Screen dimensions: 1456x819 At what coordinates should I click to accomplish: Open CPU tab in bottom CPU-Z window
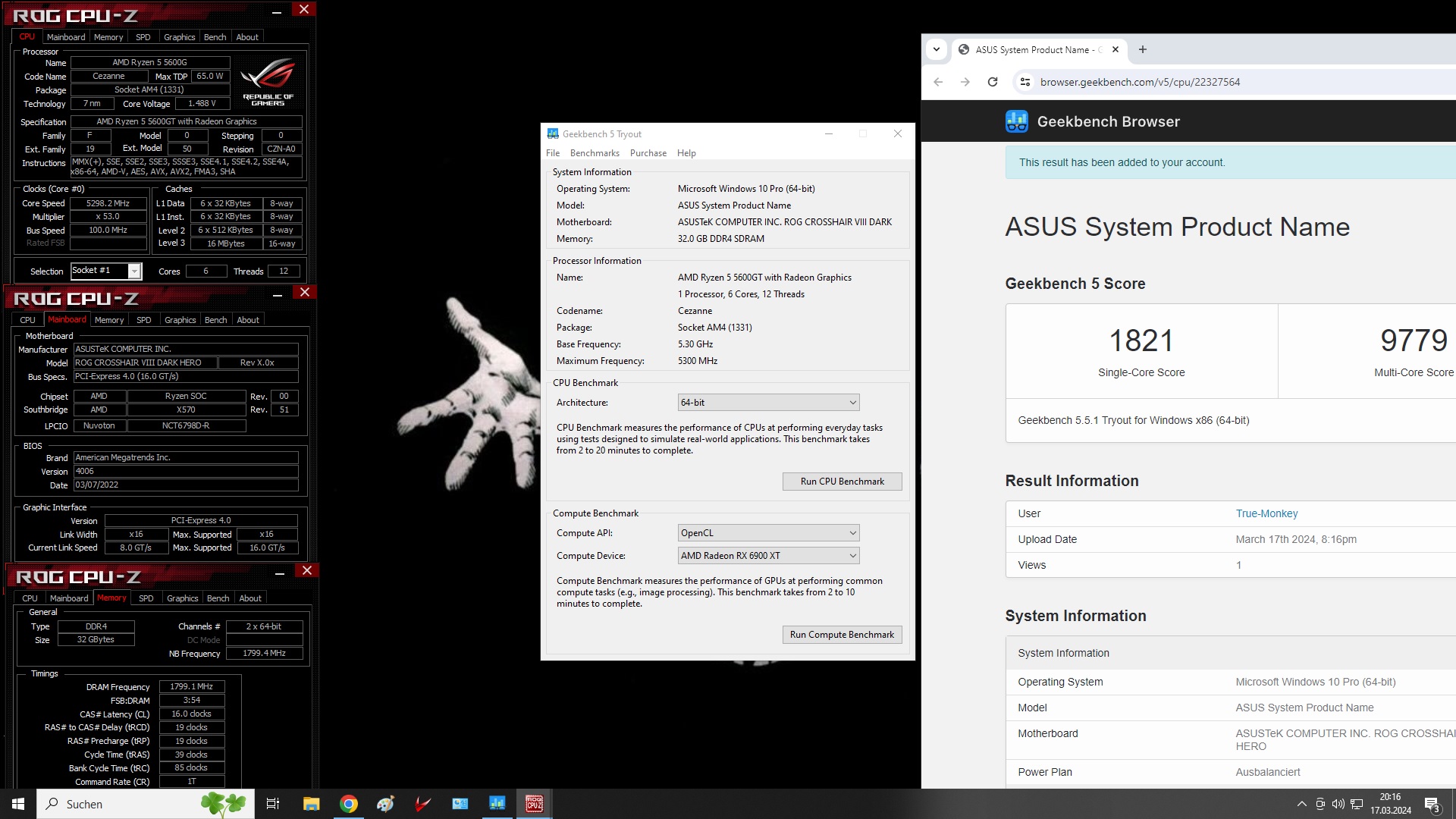click(x=30, y=598)
